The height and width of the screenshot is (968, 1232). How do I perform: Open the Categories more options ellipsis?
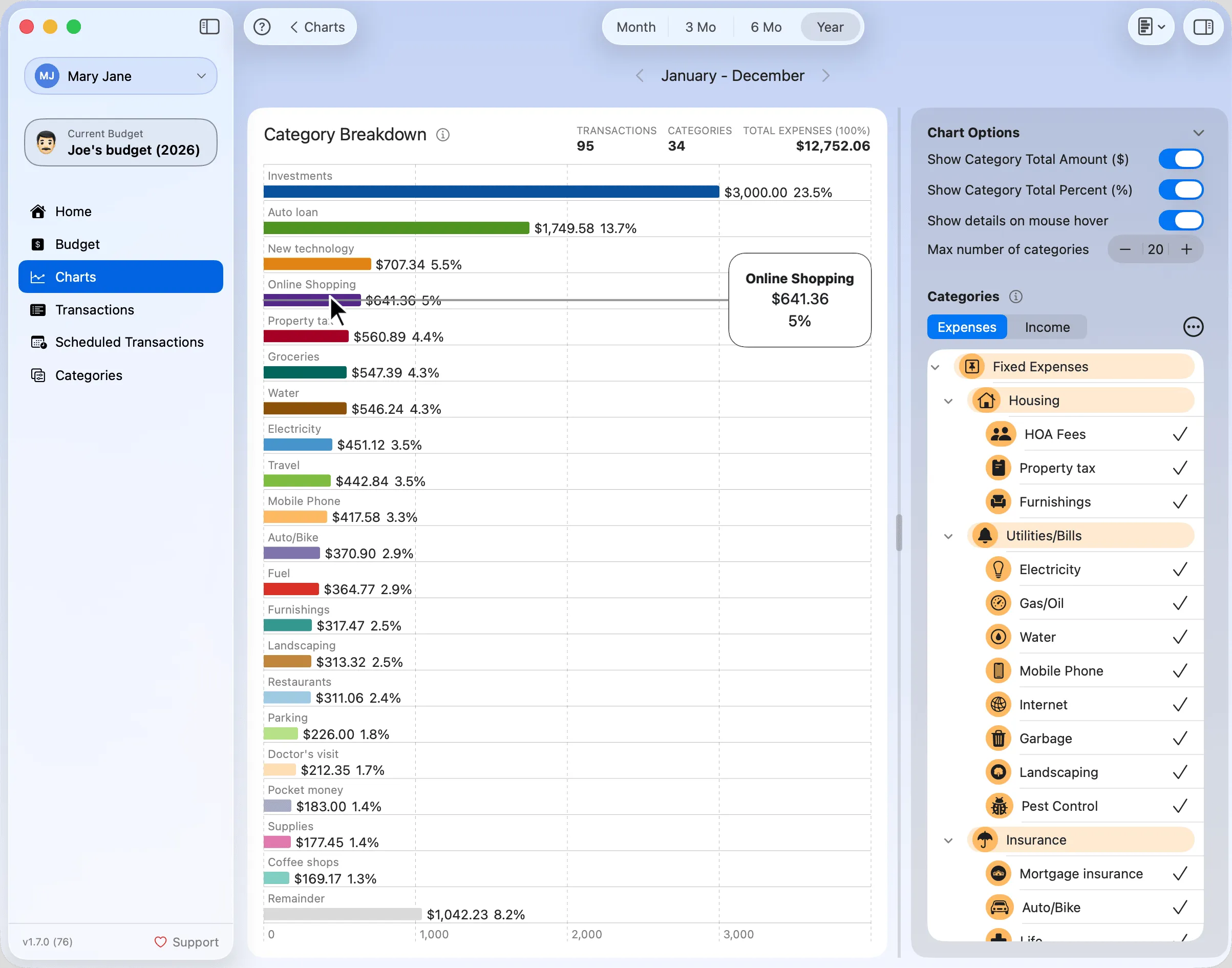coord(1193,327)
